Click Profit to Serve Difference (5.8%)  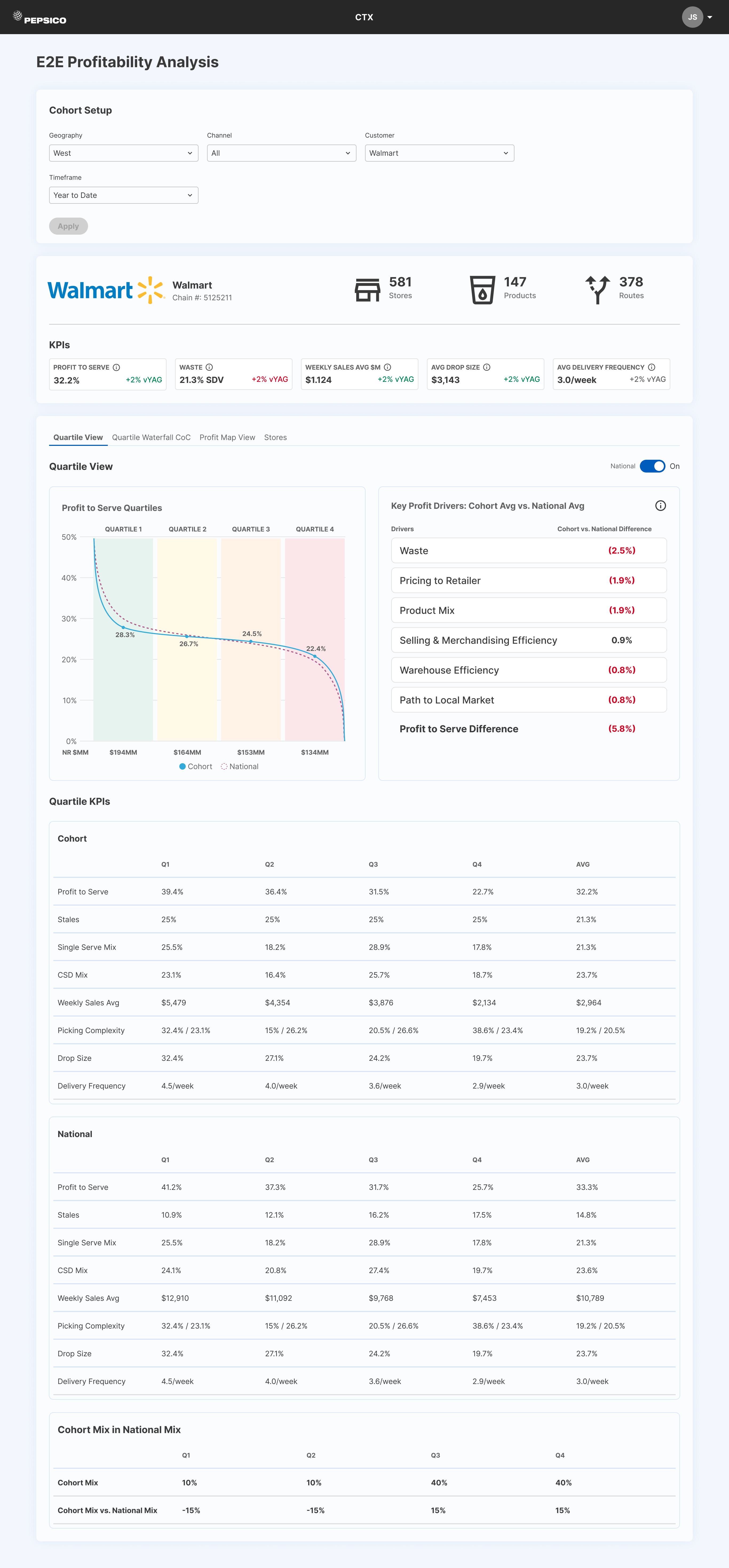(x=622, y=729)
